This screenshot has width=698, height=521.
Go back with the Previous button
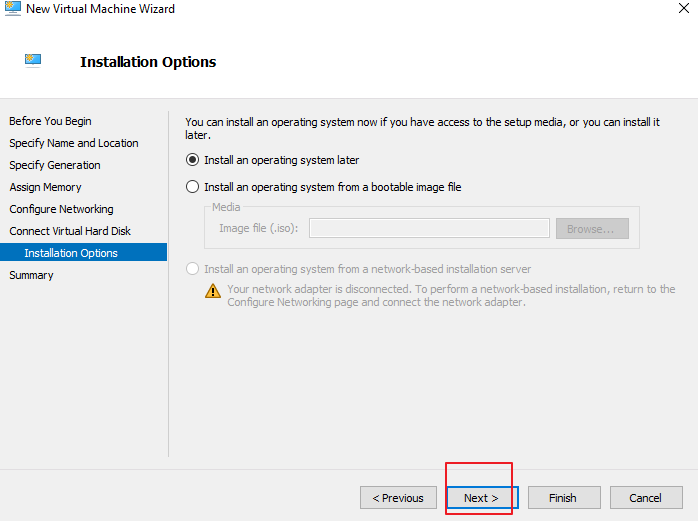tap(398, 498)
